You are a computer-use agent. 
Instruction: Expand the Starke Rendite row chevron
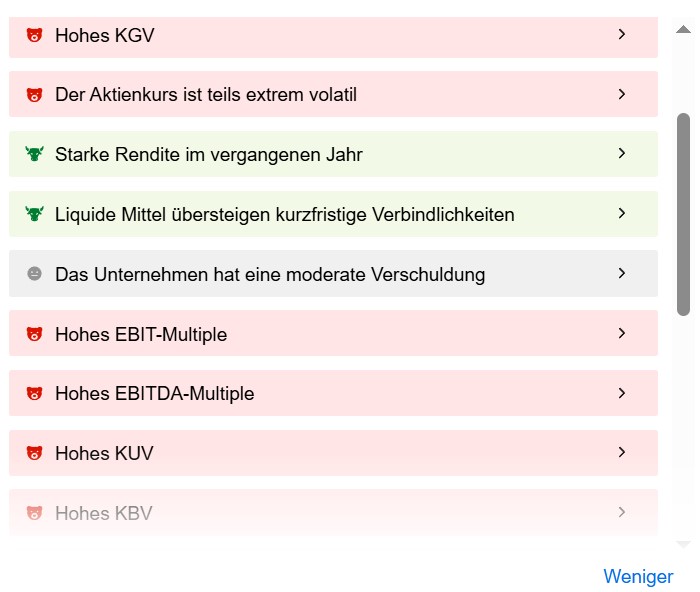(621, 154)
